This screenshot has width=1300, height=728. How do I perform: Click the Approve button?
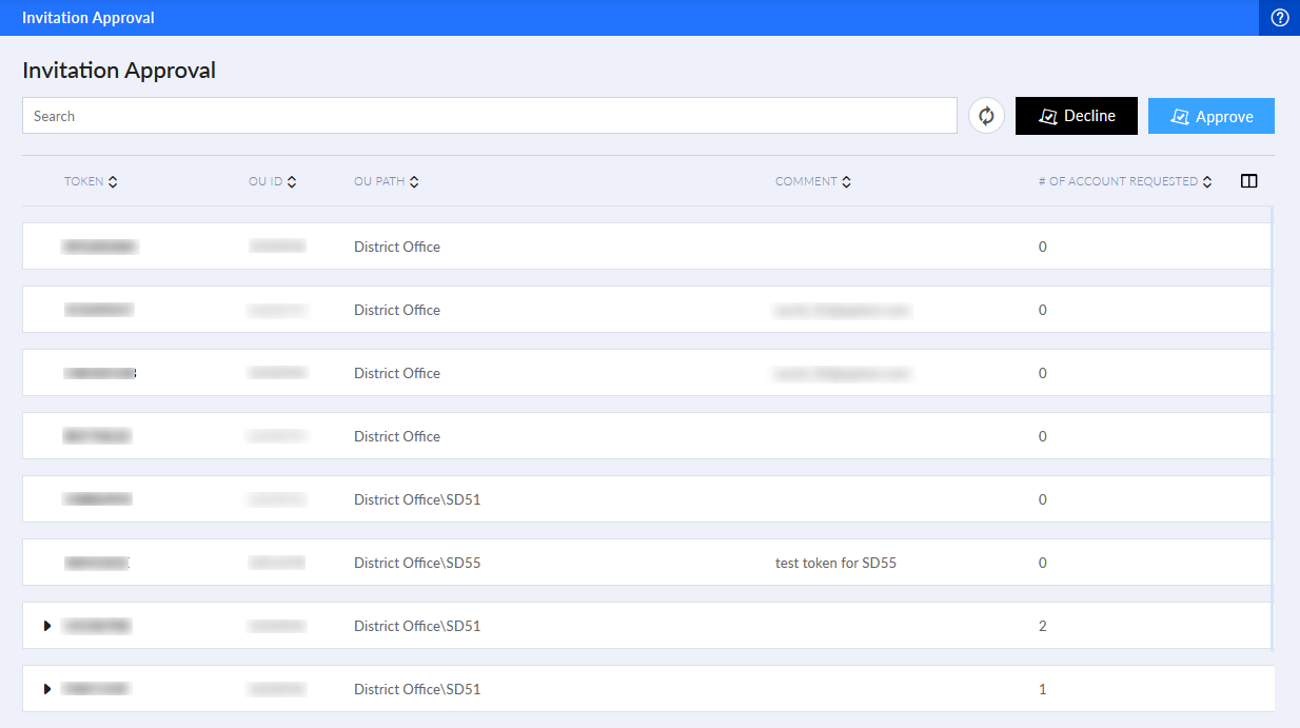(x=1211, y=115)
